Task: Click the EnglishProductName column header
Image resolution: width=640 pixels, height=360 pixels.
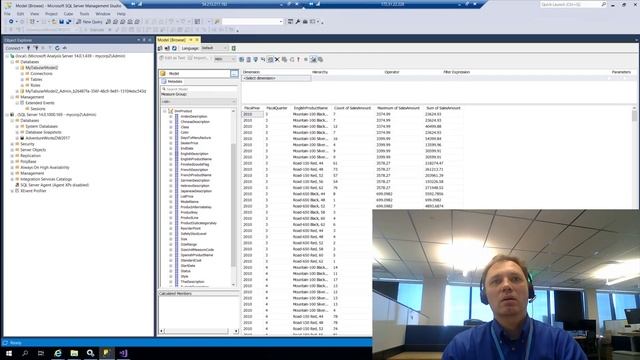Action: click(x=311, y=108)
